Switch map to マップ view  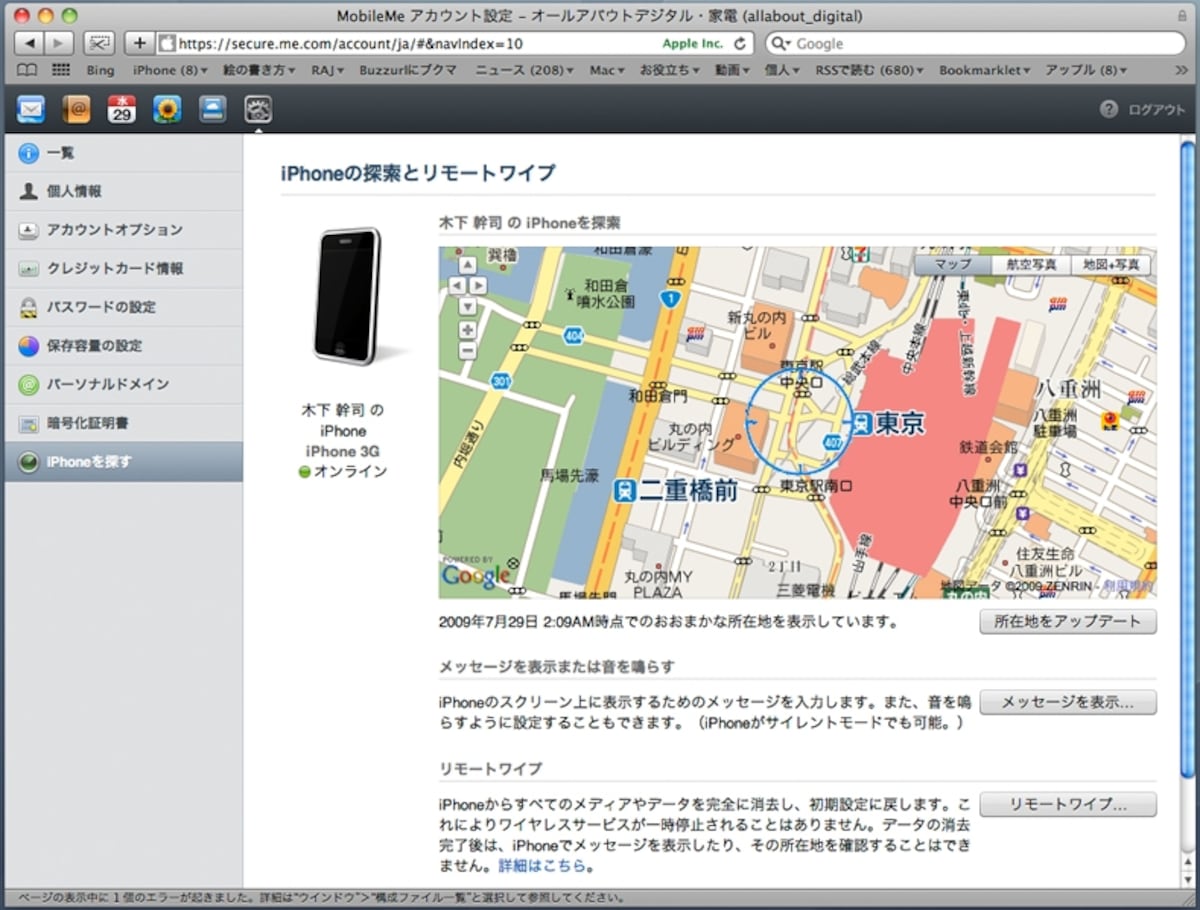(953, 265)
